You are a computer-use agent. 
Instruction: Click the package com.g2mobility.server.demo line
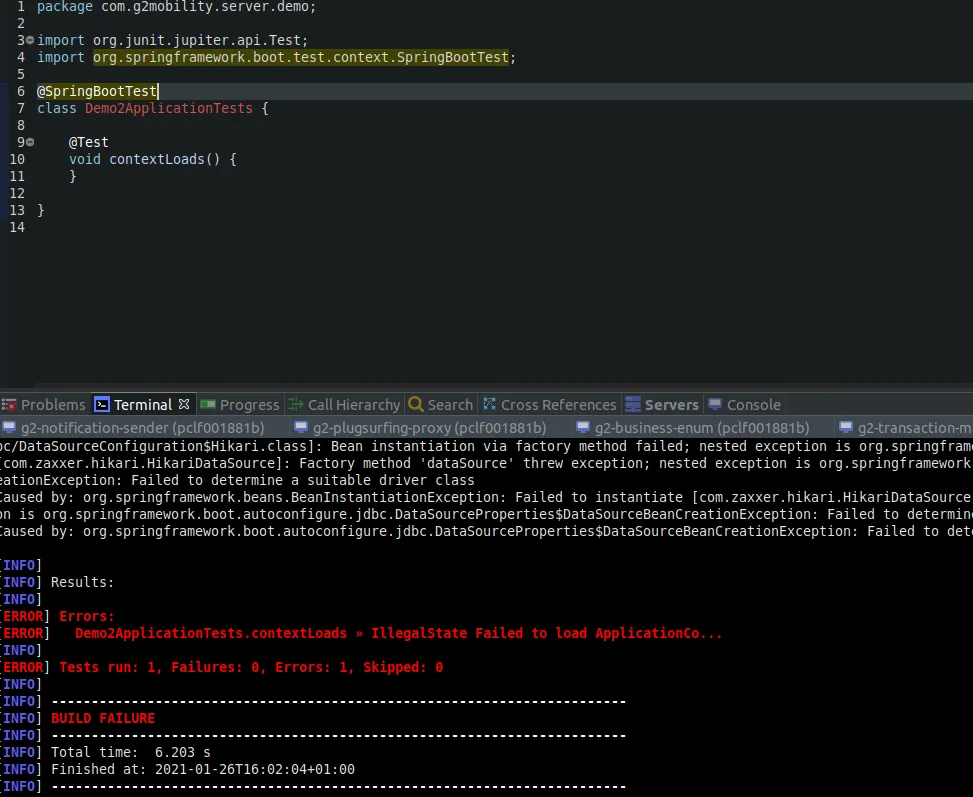pos(176,7)
